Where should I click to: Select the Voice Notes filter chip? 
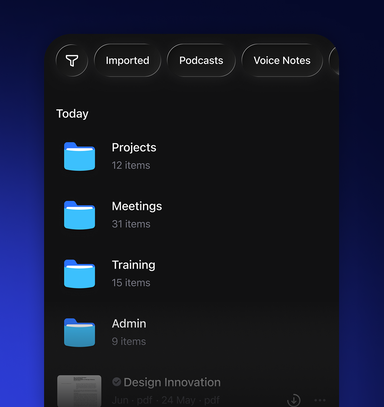point(282,60)
